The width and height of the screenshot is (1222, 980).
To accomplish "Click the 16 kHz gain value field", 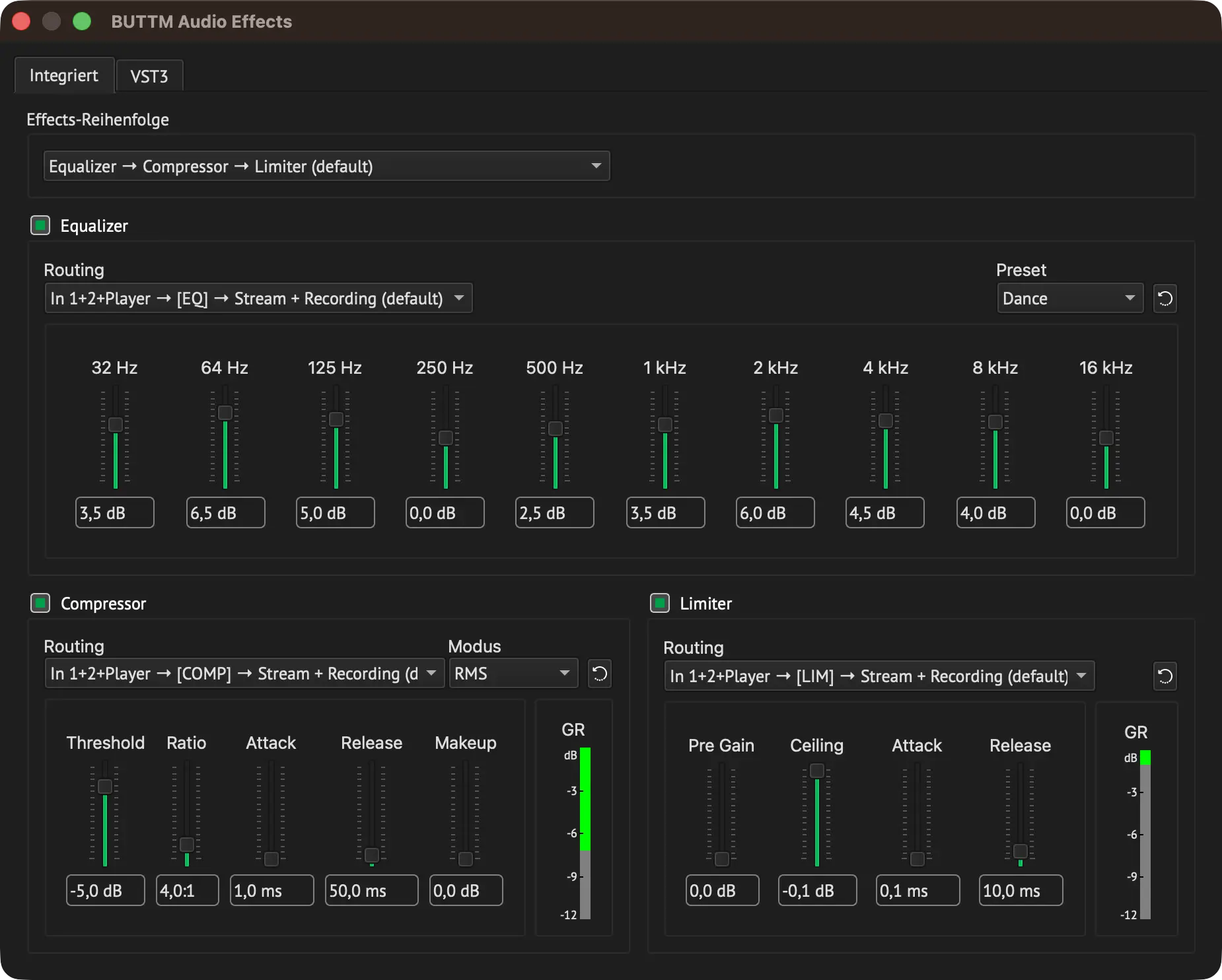I will tap(1106, 512).
